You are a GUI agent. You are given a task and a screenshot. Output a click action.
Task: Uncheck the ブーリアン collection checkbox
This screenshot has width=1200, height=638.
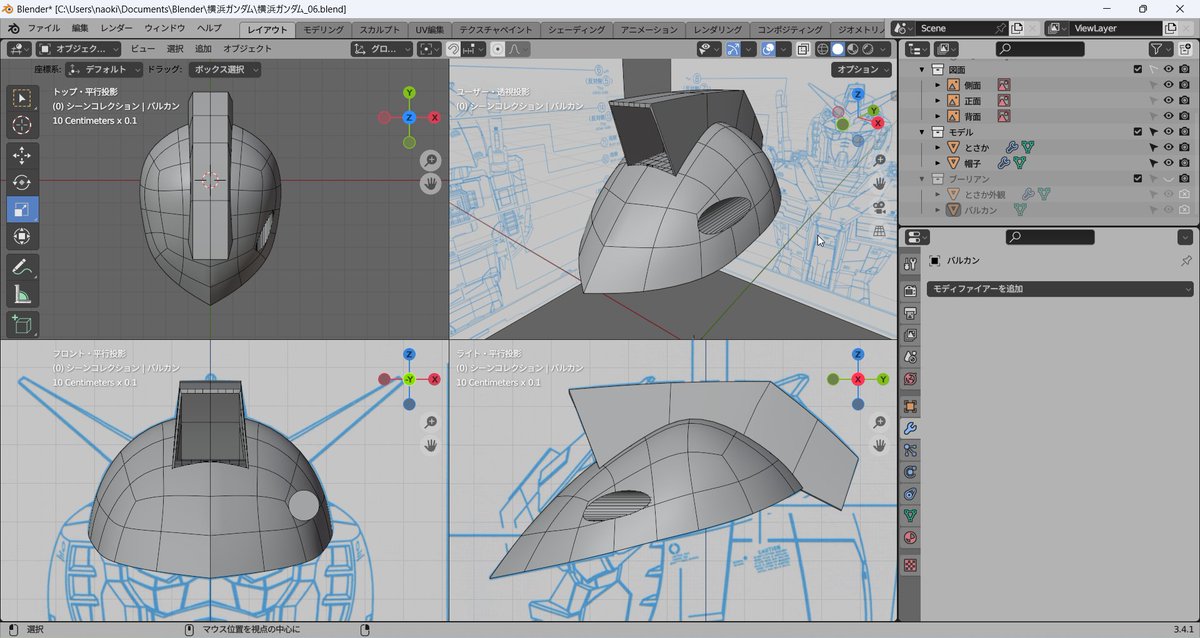point(1137,178)
